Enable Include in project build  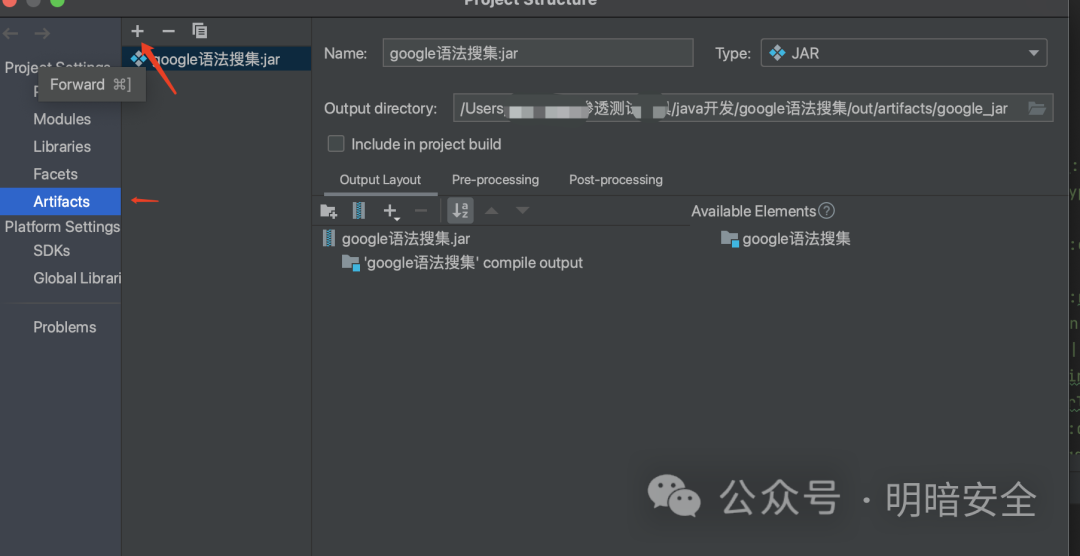pos(336,144)
